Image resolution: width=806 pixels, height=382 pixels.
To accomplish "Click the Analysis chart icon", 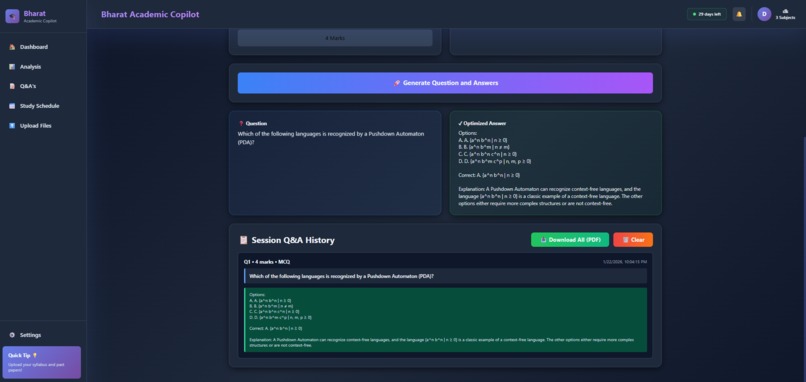I will 12,67.
